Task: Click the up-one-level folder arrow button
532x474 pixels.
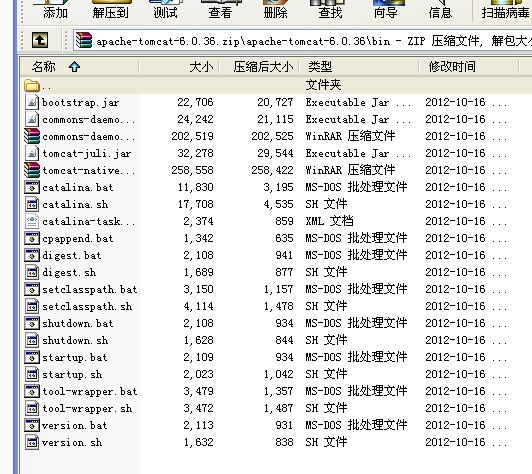Action: coord(40,40)
